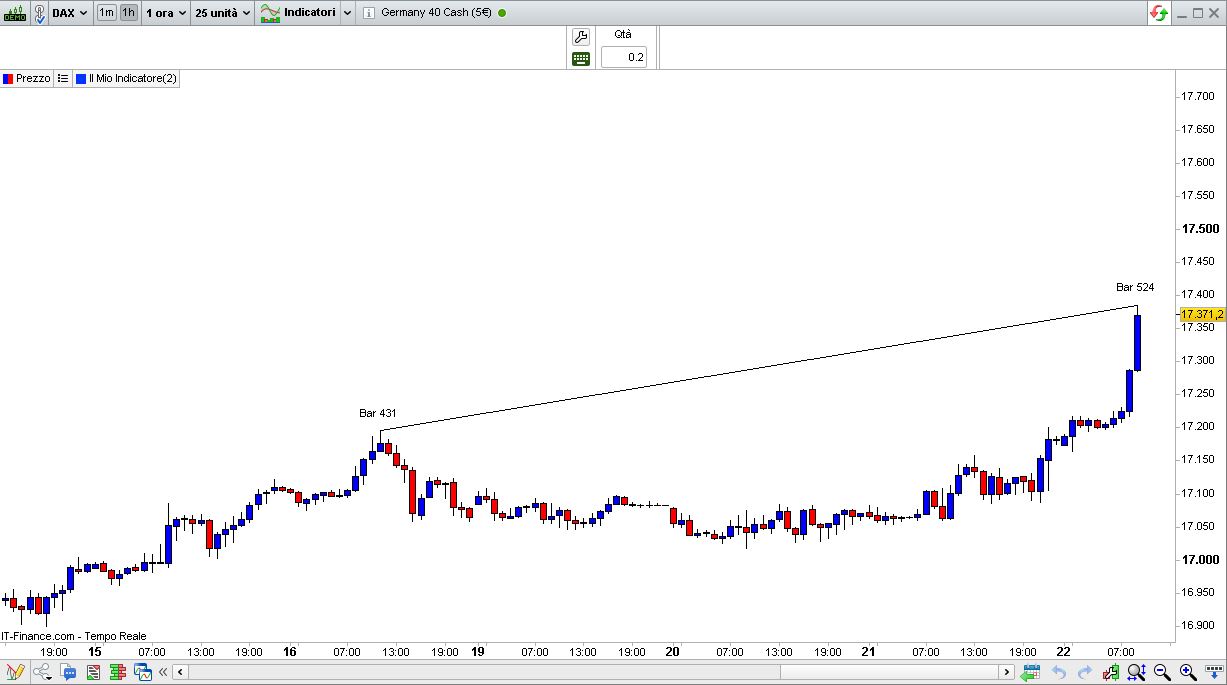Open the wrench settings icon
Image resolution: width=1227 pixels, height=685 pixels.
click(581, 37)
